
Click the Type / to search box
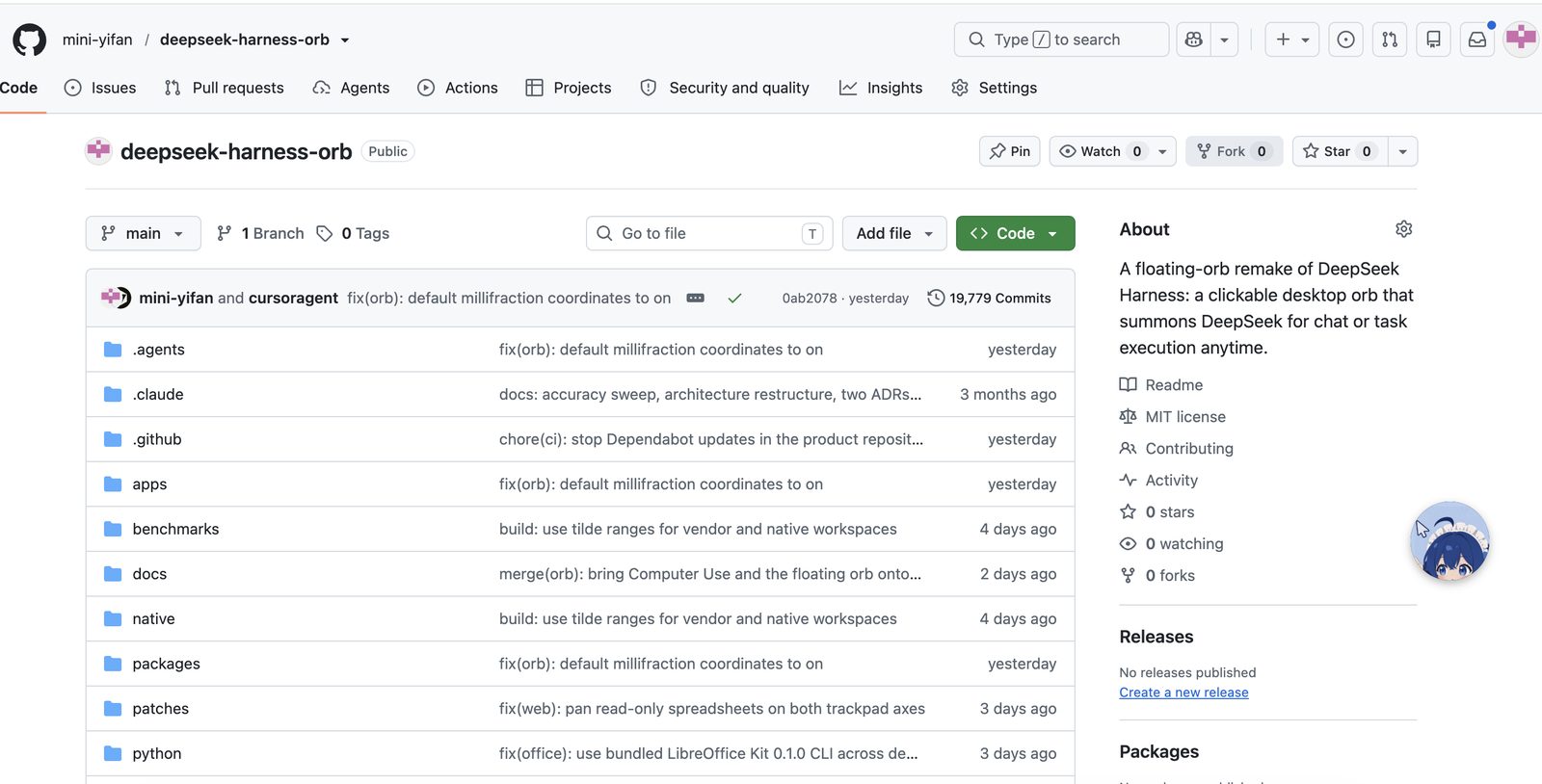[x=1061, y=39]
